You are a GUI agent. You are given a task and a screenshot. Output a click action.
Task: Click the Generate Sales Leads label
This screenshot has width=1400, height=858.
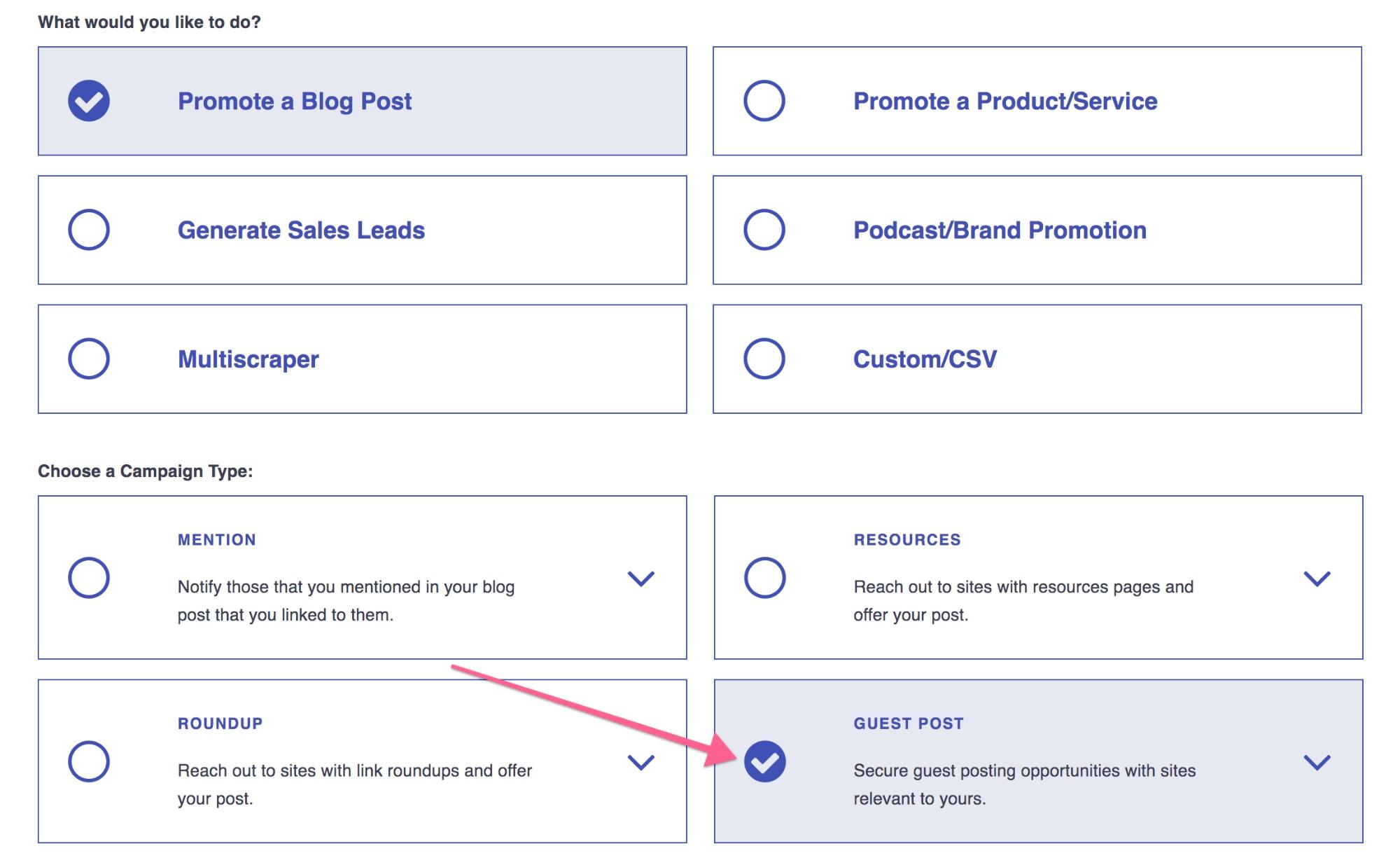[301, 230]
